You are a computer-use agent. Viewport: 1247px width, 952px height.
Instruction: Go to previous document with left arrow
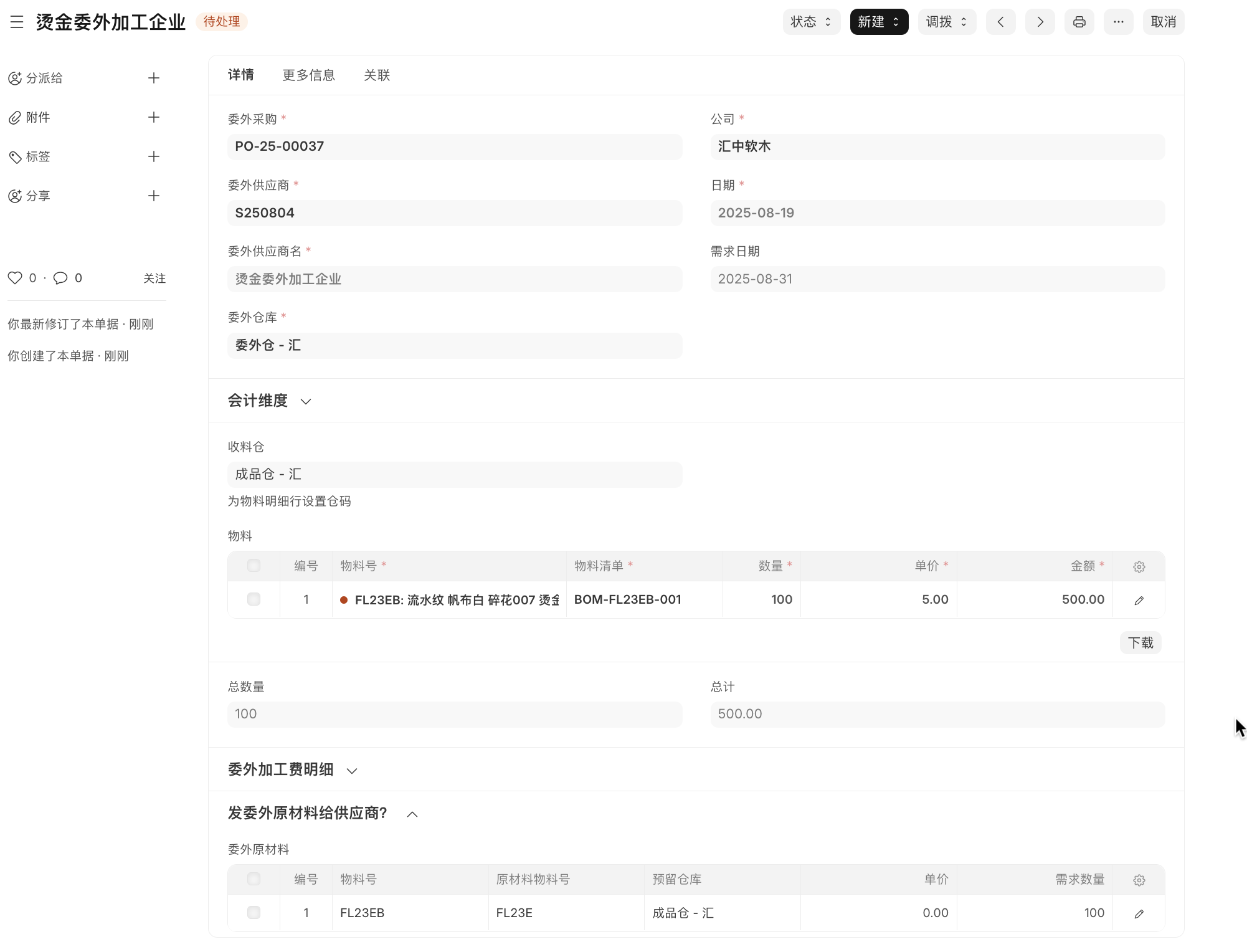[1000, 22]
